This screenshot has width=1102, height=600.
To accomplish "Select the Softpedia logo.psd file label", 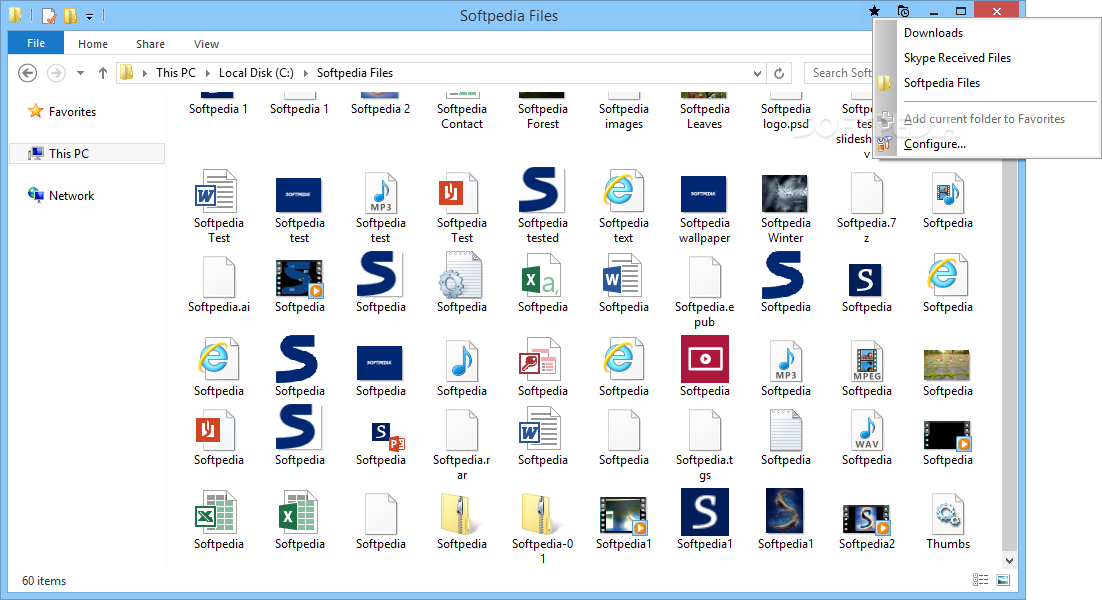I will [786, 117].
